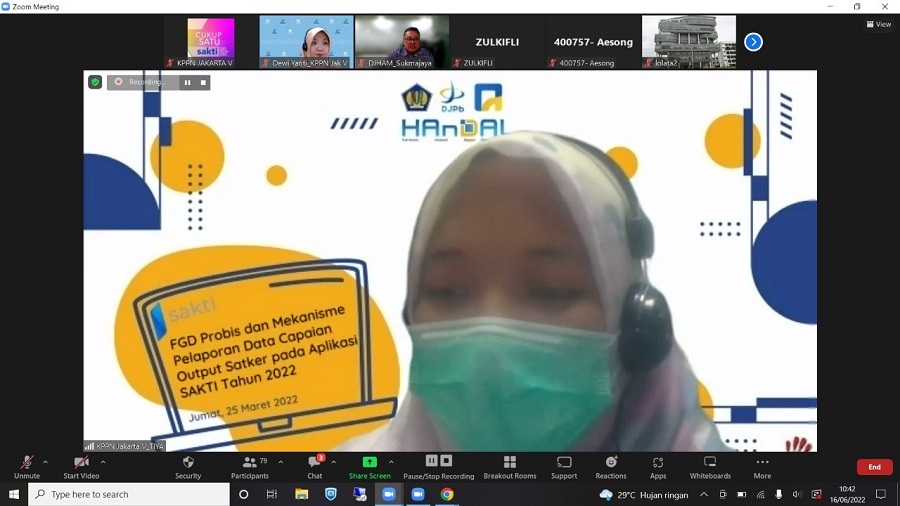Click the green Share Screen button
Viewport: 900px width, 506px height.
[369, 466]
